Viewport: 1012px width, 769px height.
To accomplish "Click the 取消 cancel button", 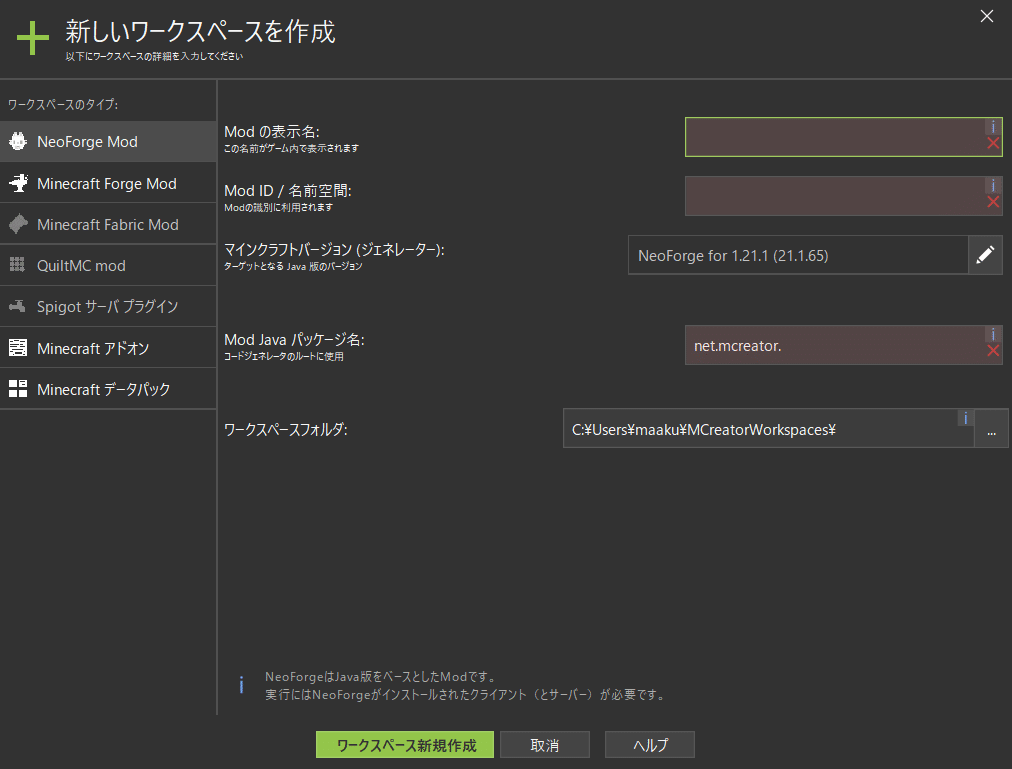I will pyautogui.click(x=545, y=744).
